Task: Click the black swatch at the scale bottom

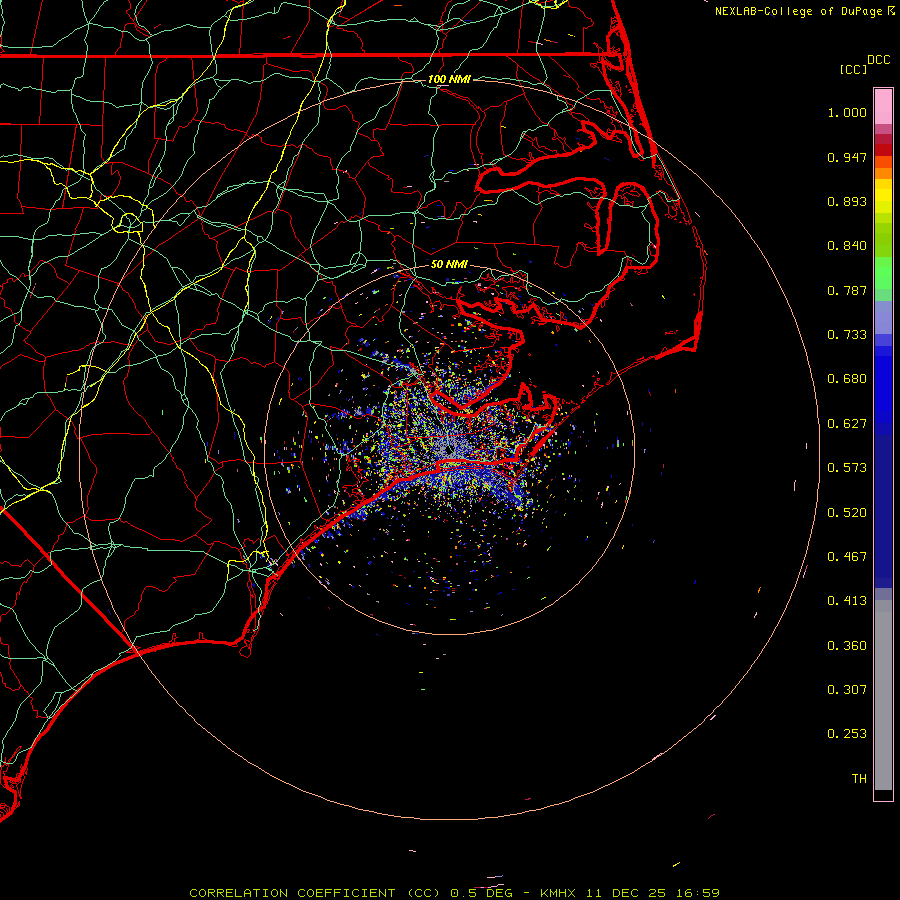Action: (x=883, y=795)
